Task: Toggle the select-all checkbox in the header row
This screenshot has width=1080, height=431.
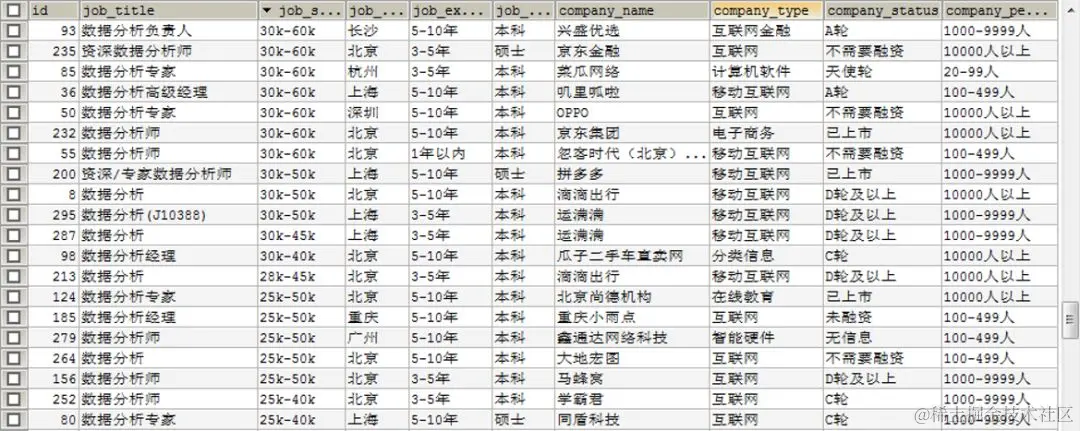Action: [x=14, y=10]
